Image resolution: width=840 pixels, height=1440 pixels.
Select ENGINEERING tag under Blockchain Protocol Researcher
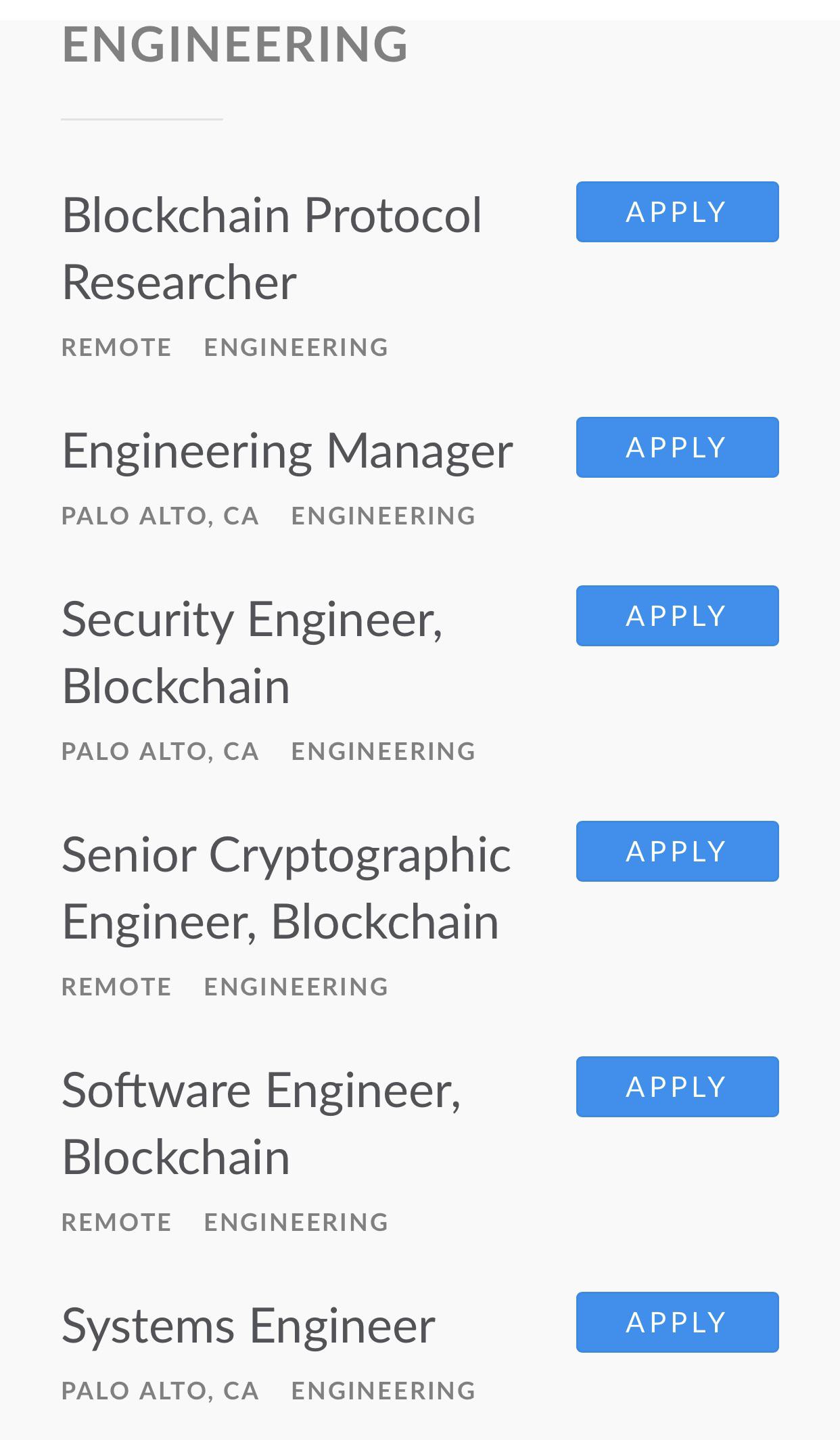point(296,346)
